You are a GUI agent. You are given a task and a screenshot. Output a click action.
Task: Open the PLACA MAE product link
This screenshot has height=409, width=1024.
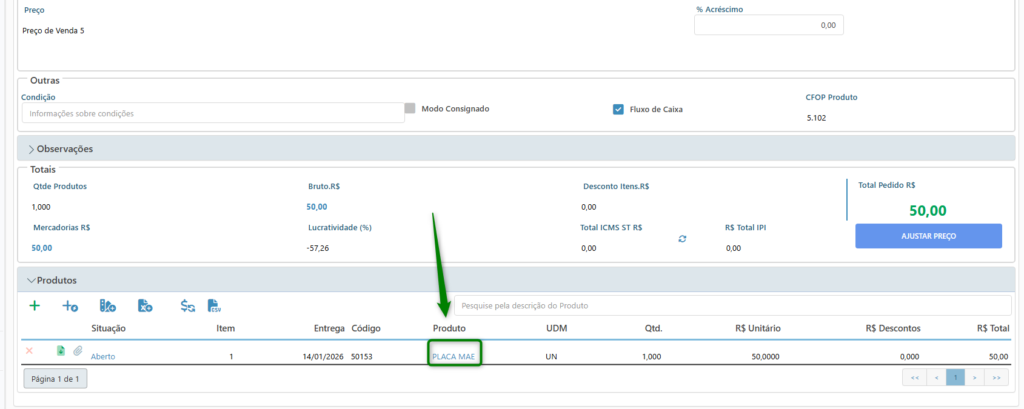click(453, 356)
